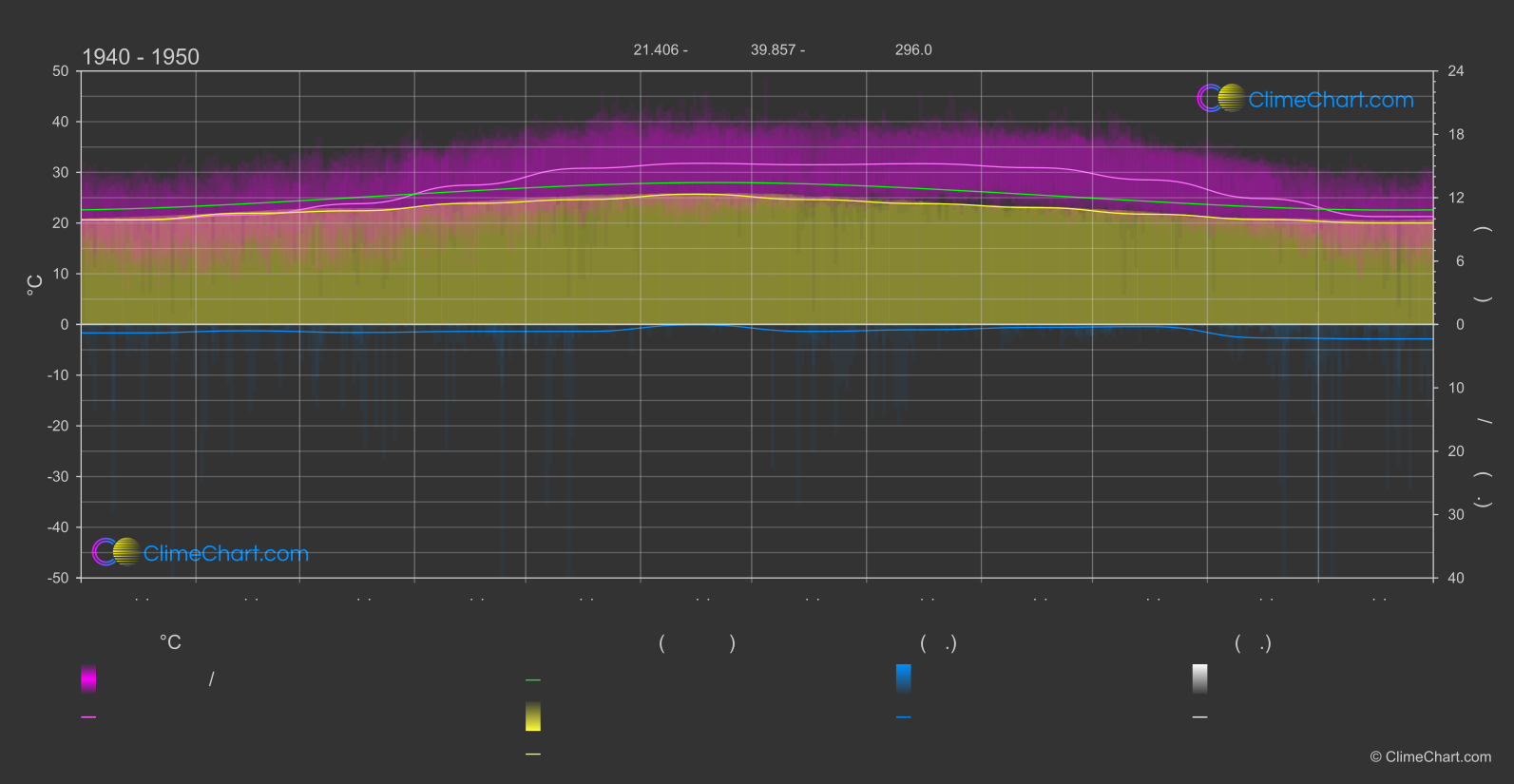
Task: Select the 1940 - 1950 period title
Action: (141, 57)
